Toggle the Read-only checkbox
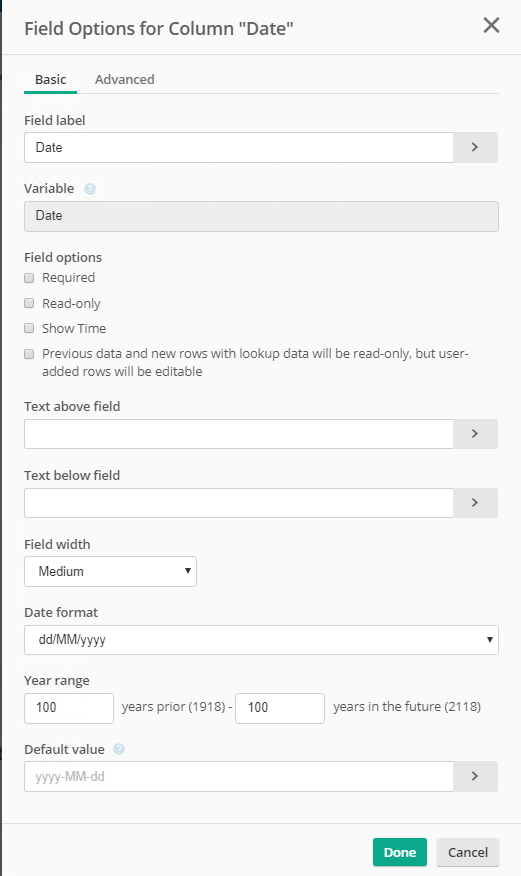Viewport: 521px width, 876px height. pyautogui.click(x=29, y=303)
